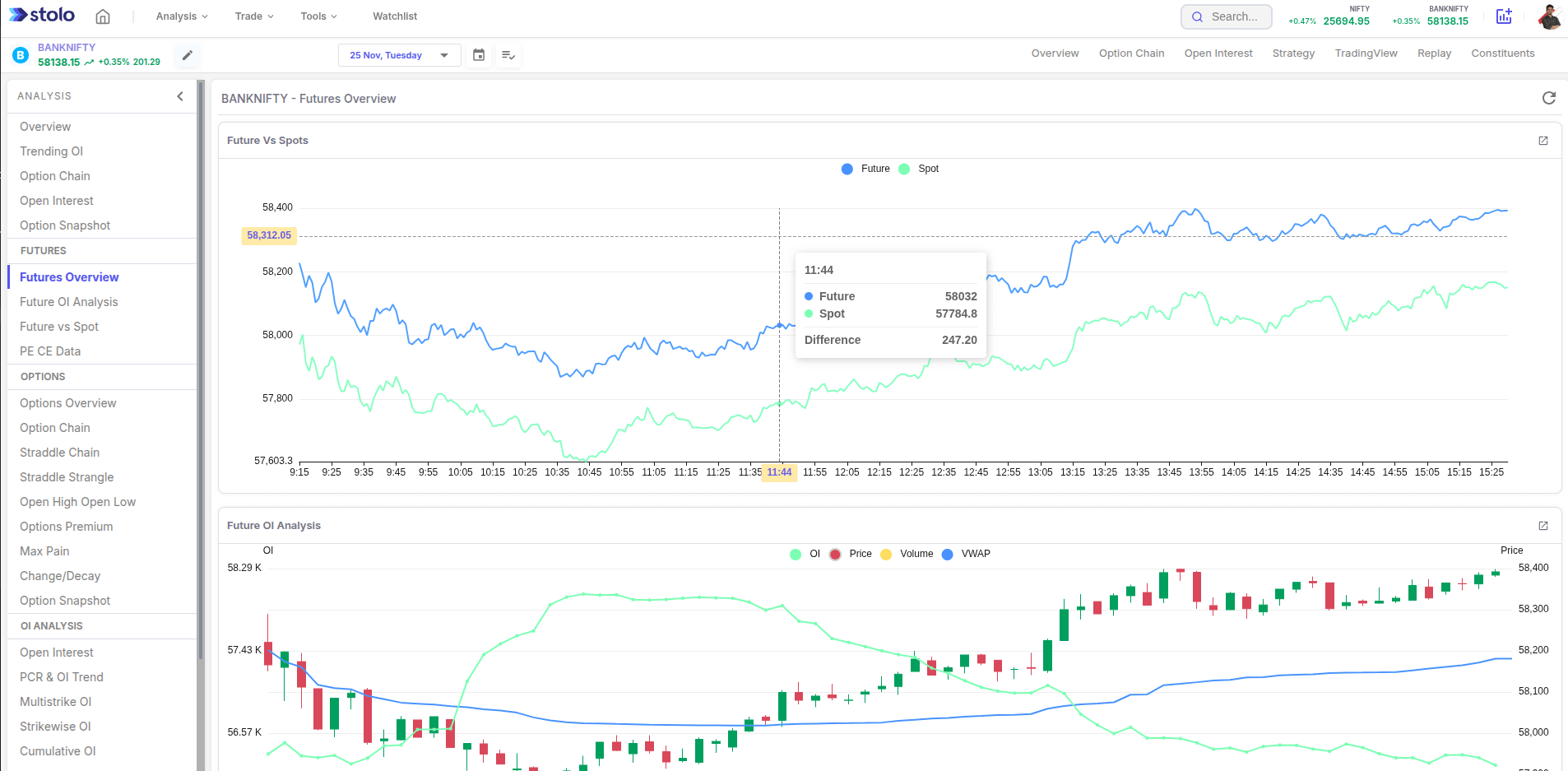Open the calendar date picker icon
This screenshot has width=1568, height=771.
point(479,55)
